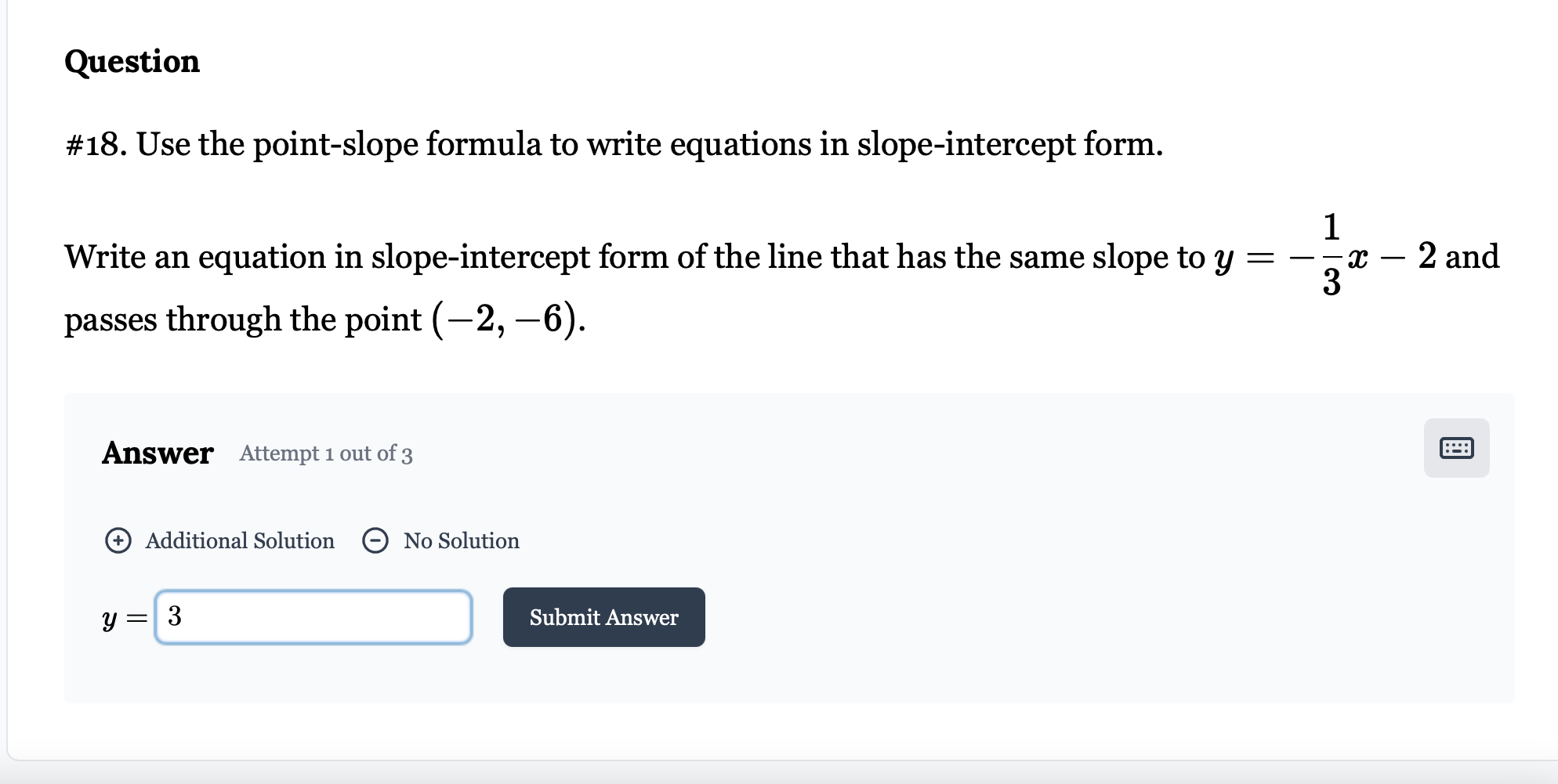
Task: Select the No Solution label
Action: pyautogui.click(x=460, y=540)
